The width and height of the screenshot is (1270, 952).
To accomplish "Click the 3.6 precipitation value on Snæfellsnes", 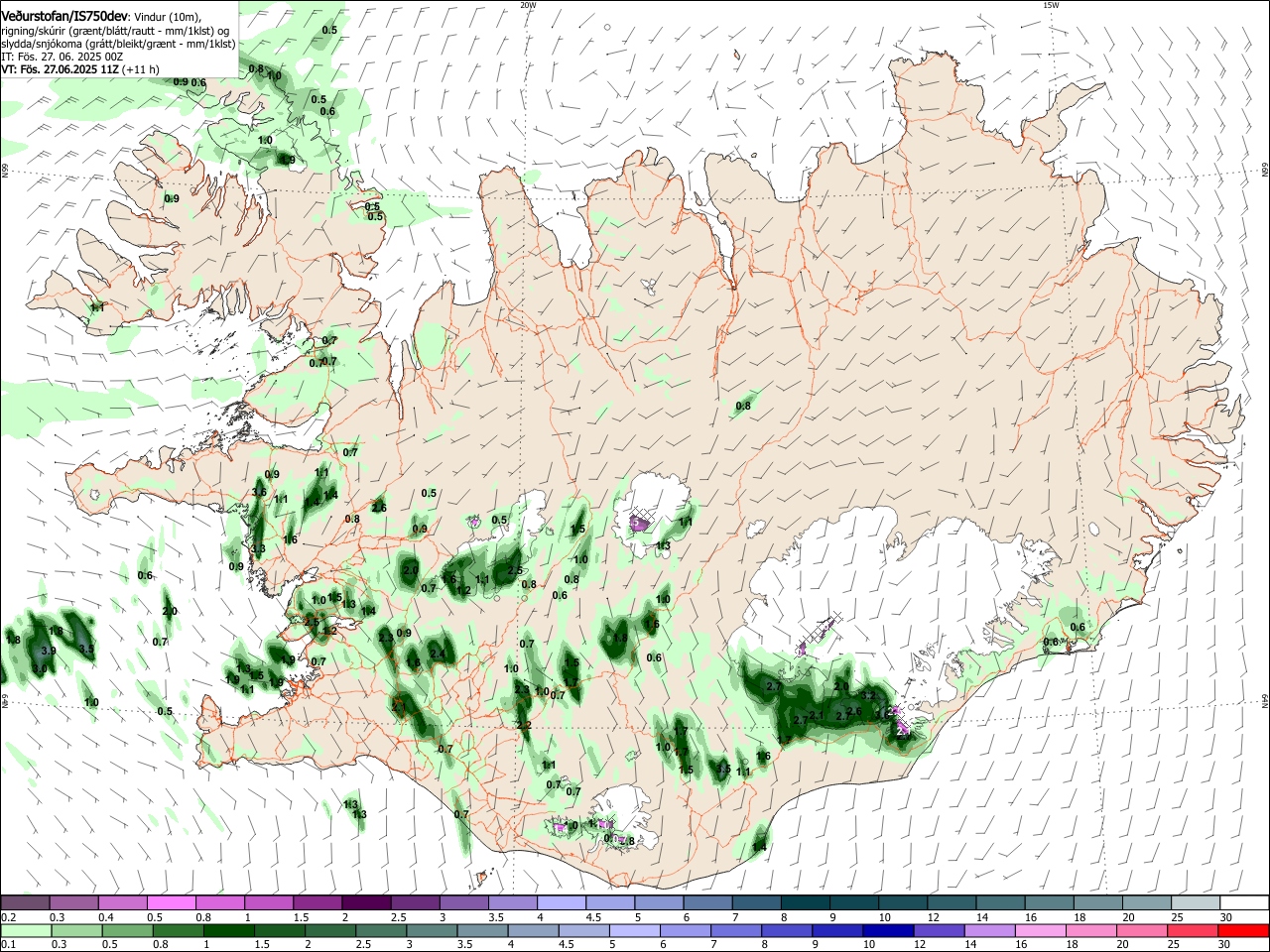I will click(x=259, y=492).
